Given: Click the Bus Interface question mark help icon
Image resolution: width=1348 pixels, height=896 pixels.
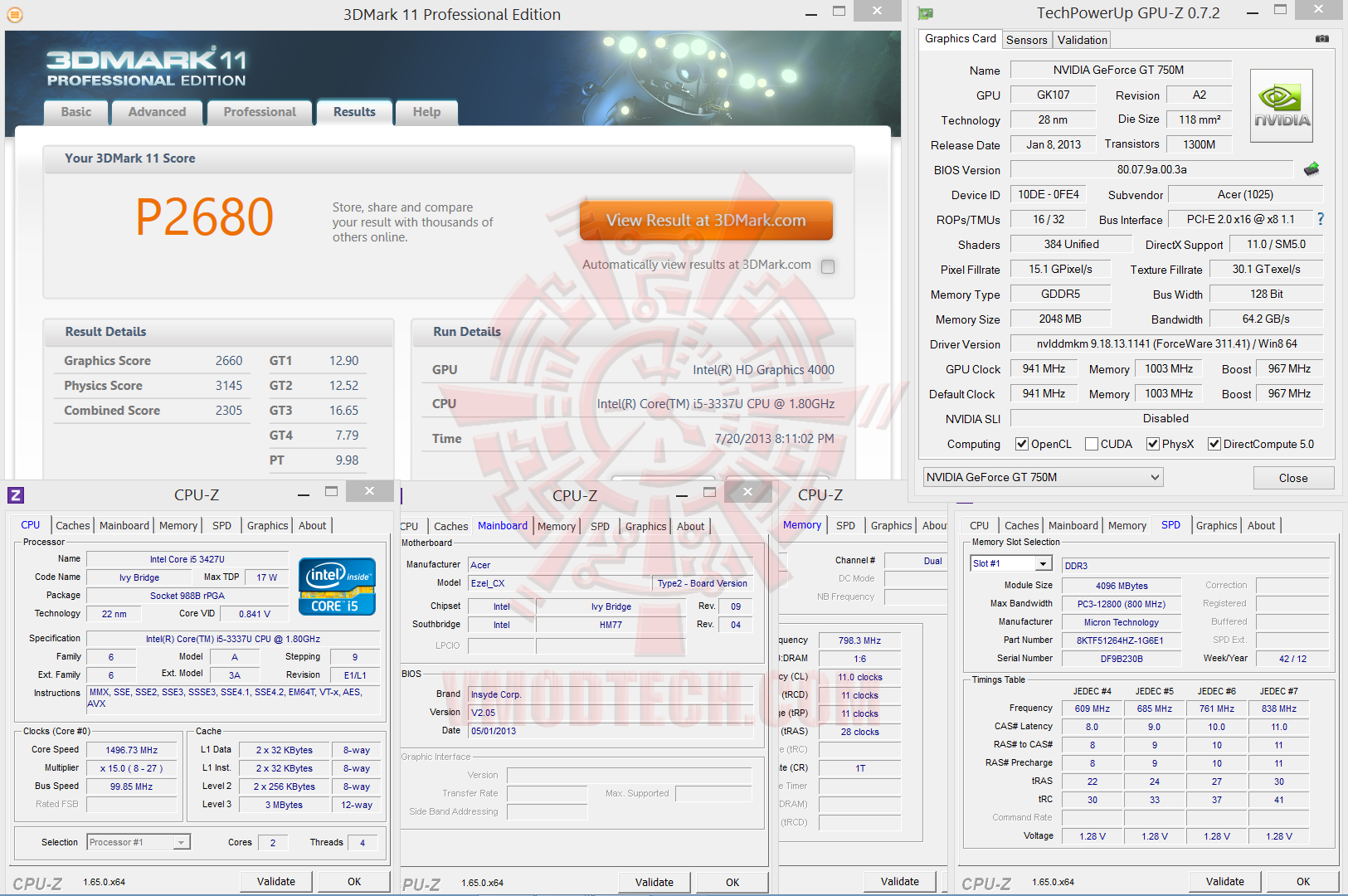Looking at the screenshot, I should [x=1321, y=219].
